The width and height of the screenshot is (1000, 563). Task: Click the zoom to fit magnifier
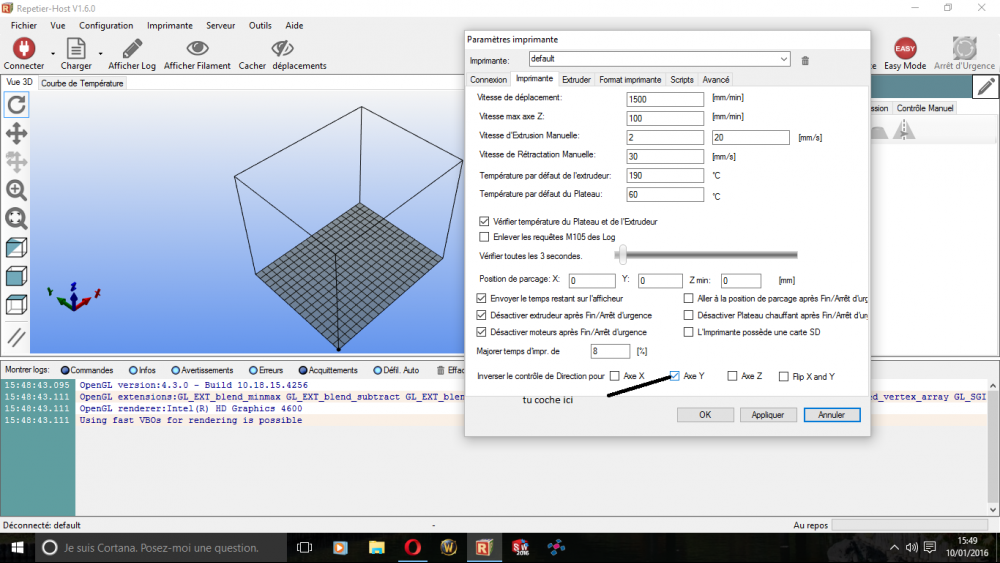(17, 219)
